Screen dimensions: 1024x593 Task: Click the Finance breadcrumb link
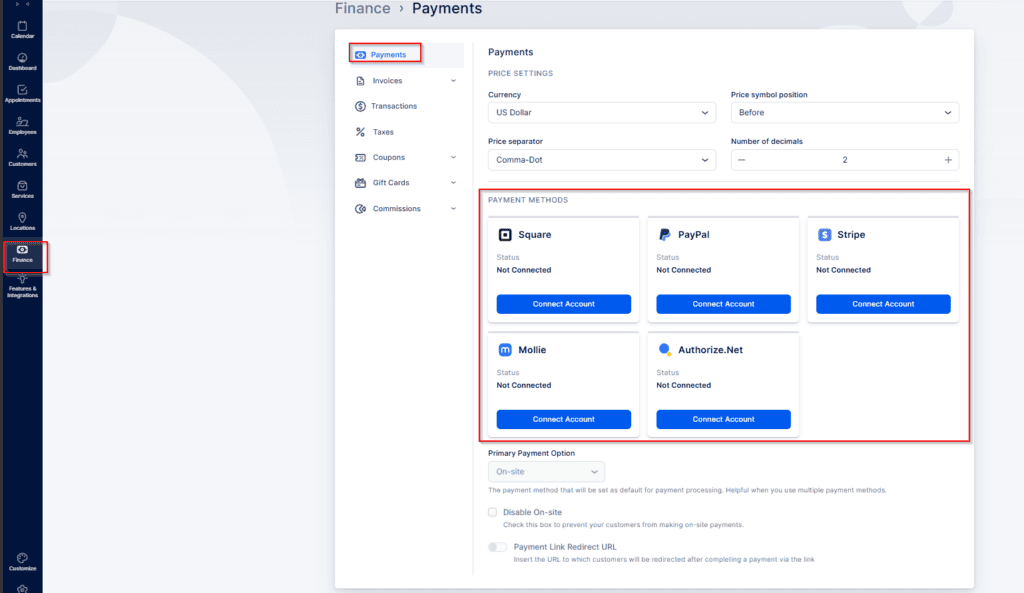[x=362, y=8]
